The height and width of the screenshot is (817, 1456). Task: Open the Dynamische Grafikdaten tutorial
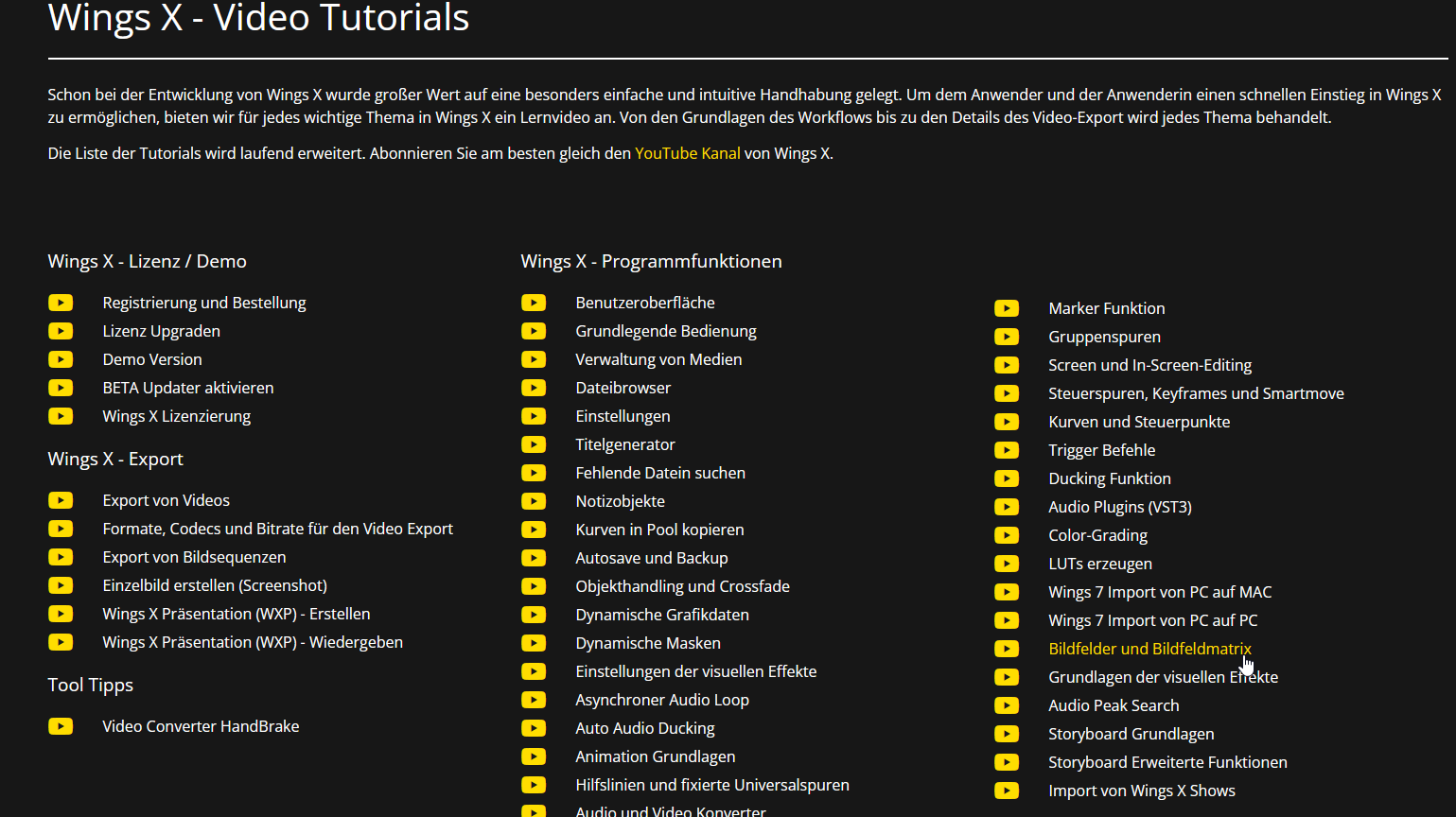coord(662,615)
